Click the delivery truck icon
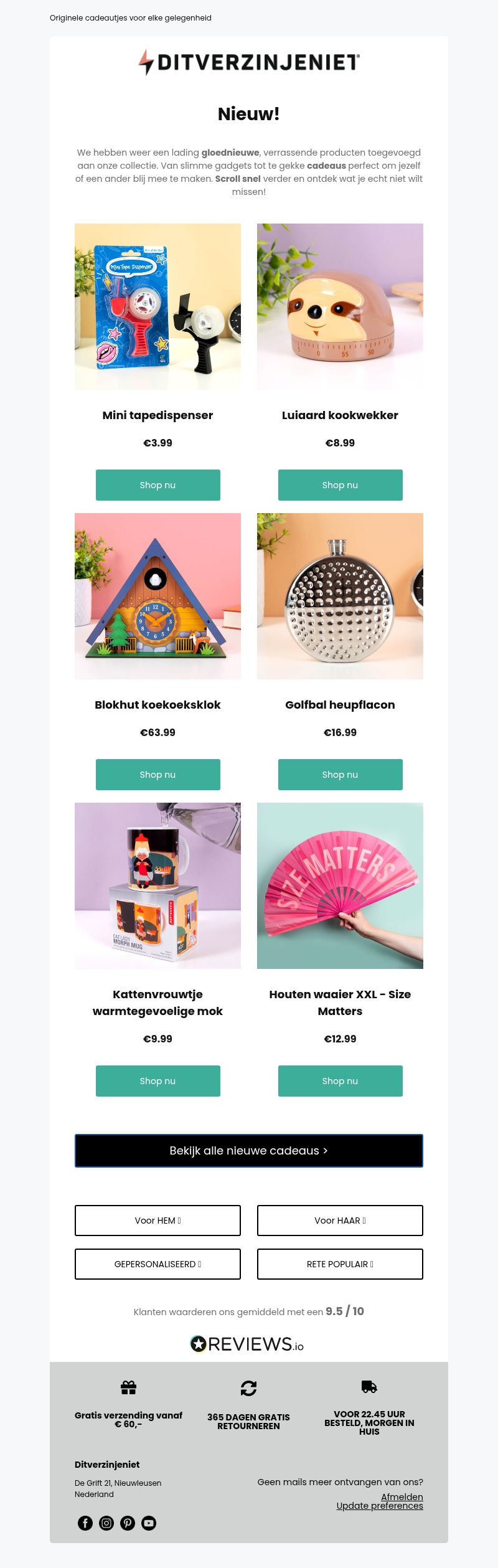Viewport: 498px width, 1568px height. [x=369, y=1386]
